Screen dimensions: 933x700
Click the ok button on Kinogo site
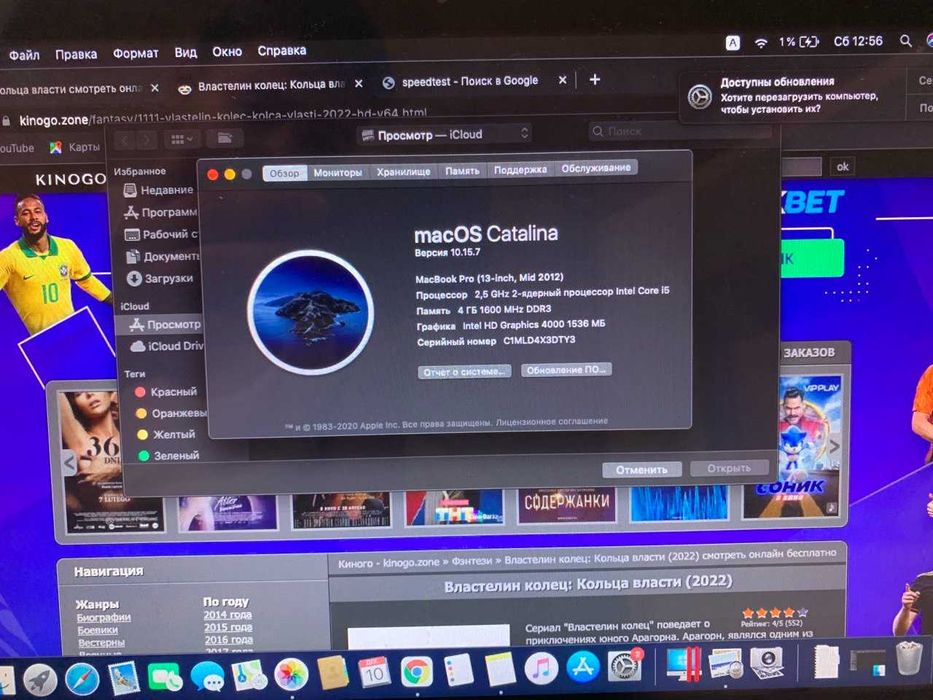click(x=842, y=167)
